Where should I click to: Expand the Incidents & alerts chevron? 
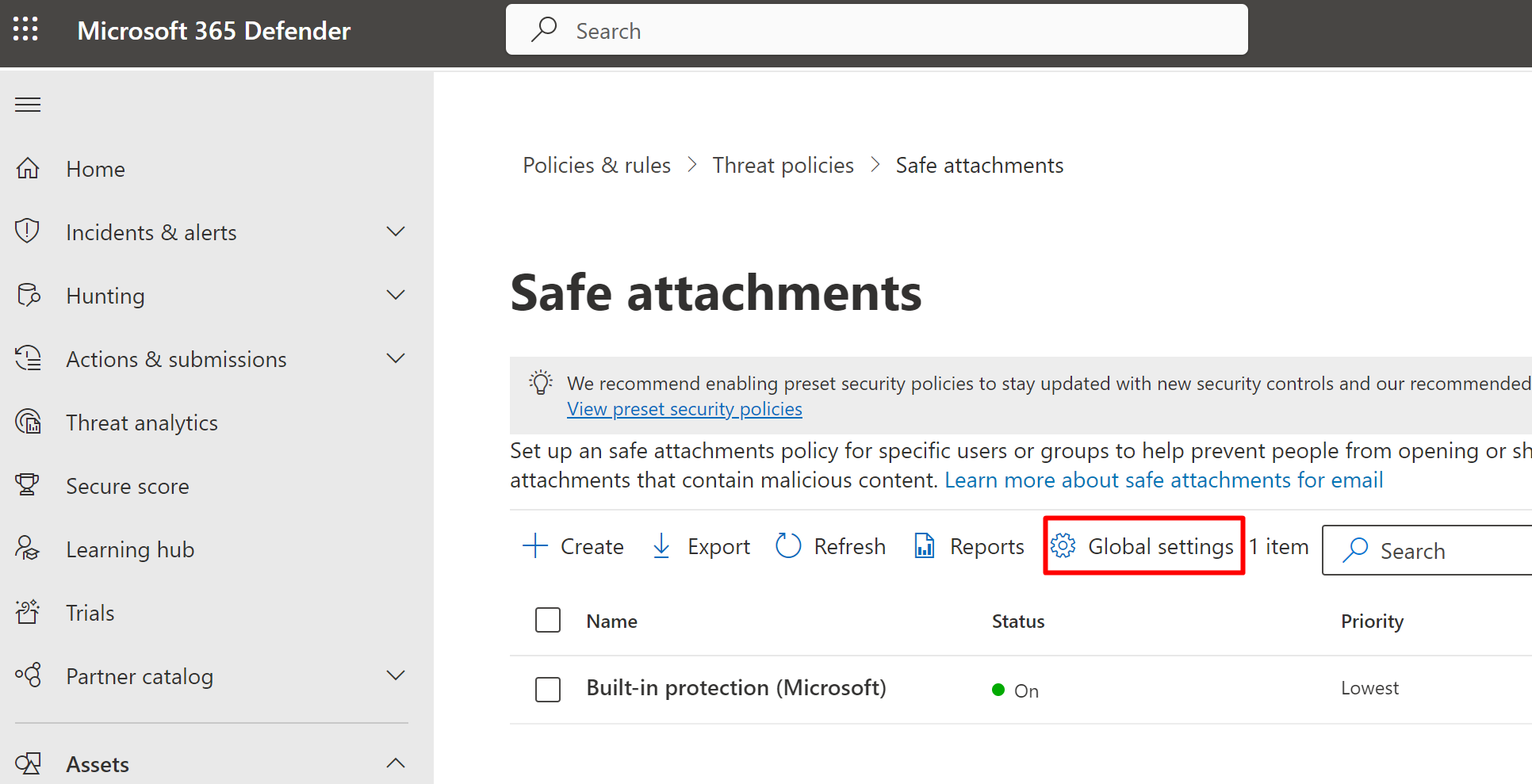(x=396, y=231)
